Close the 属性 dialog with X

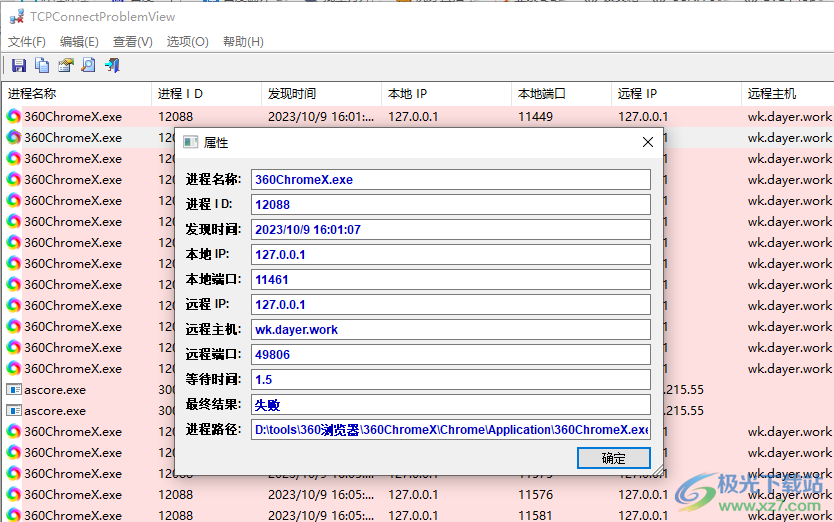[x=647, y=142]
